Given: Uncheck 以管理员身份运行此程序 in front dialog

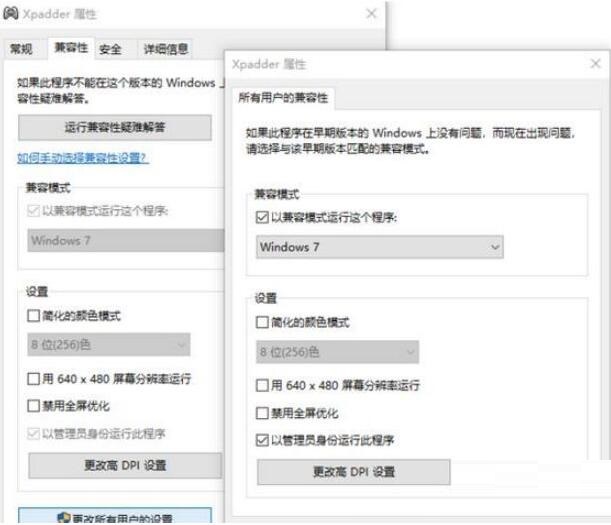Looking at the screenshot, I should click(262, 440).
